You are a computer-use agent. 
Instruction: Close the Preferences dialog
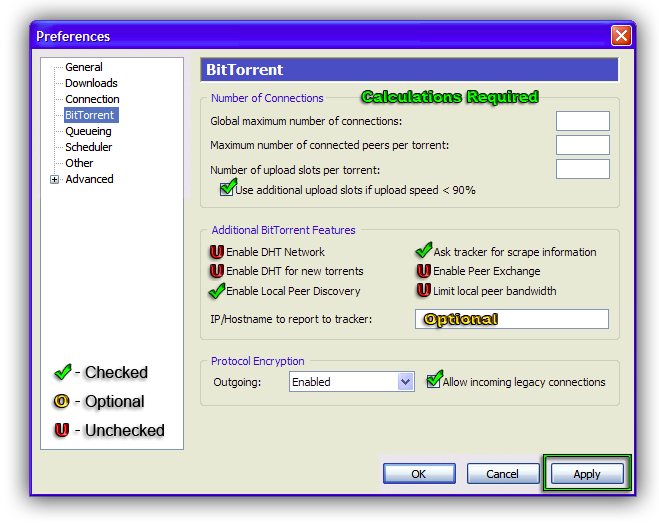pyautogui.click(x=621, y=35)
